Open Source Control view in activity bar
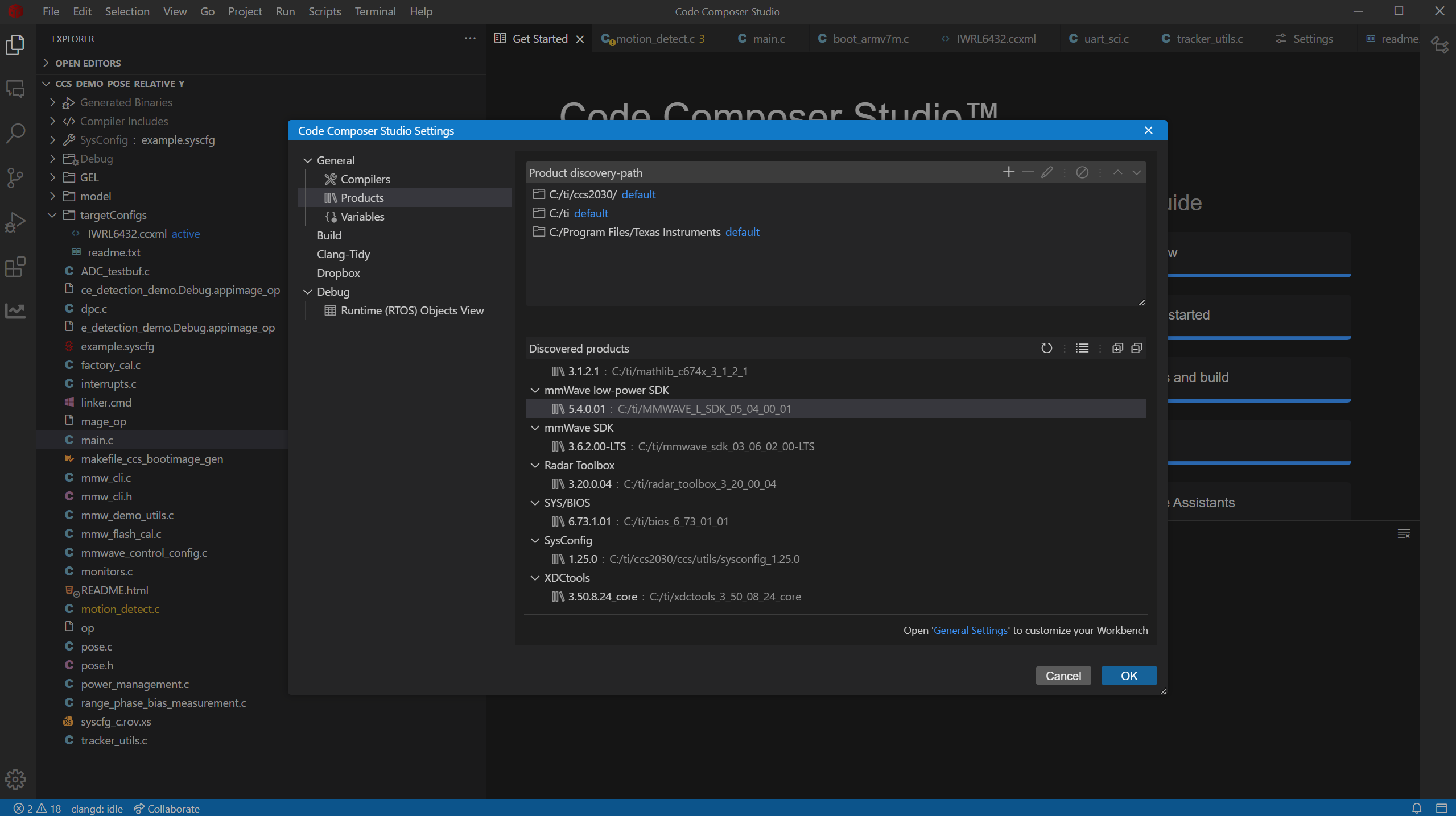Screen dimensions: 1456x816 click(x=15, y=177)
